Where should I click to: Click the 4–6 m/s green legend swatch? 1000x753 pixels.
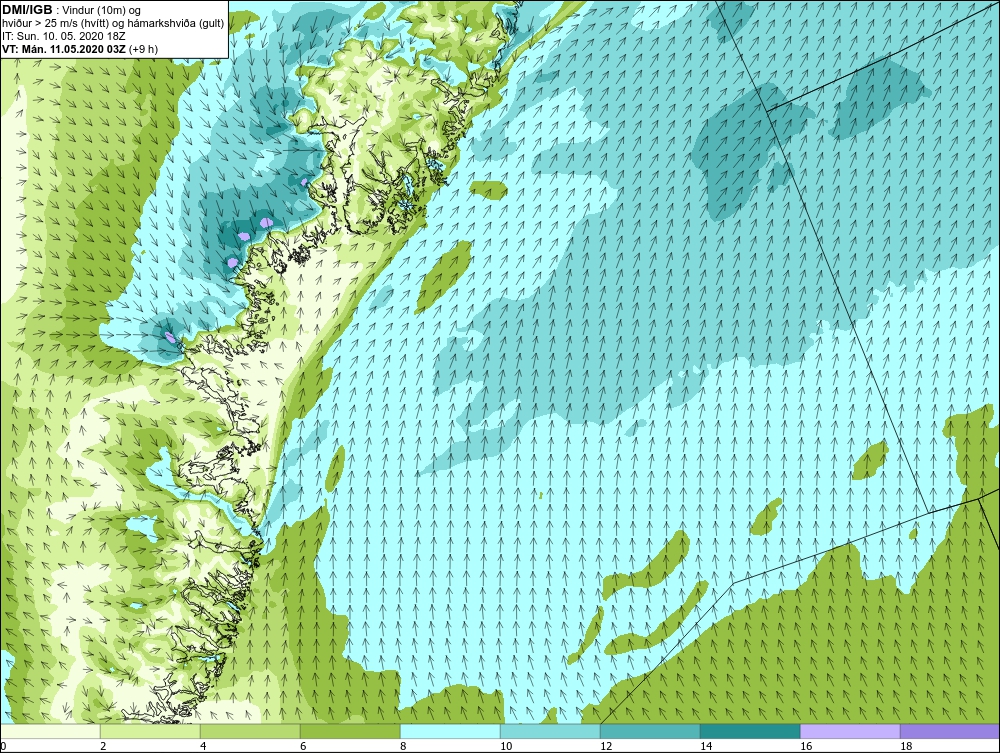250,731
